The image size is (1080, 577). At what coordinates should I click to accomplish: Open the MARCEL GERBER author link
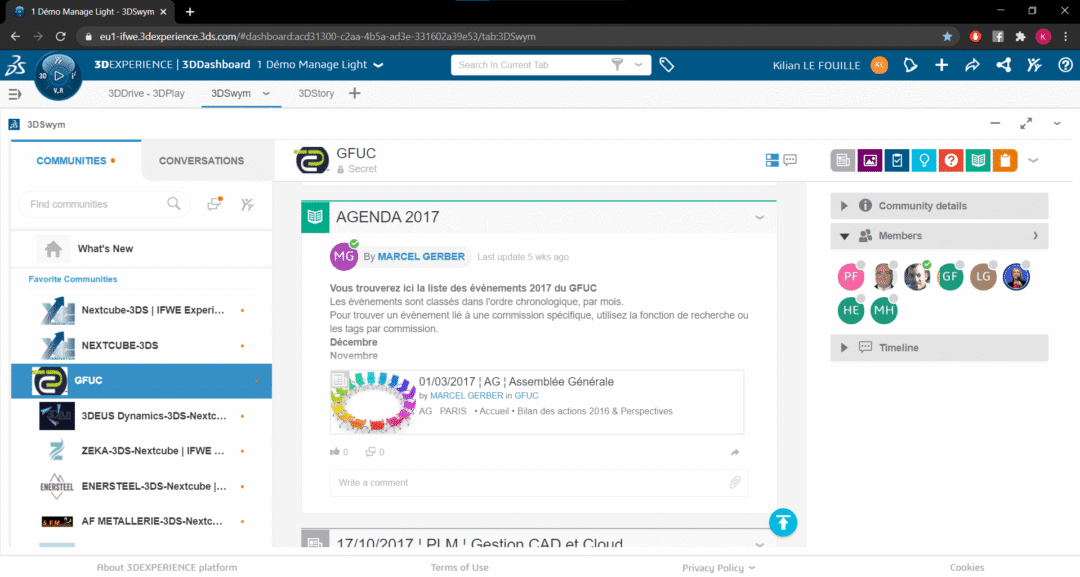pyautogui.click(x=421, y=257)
